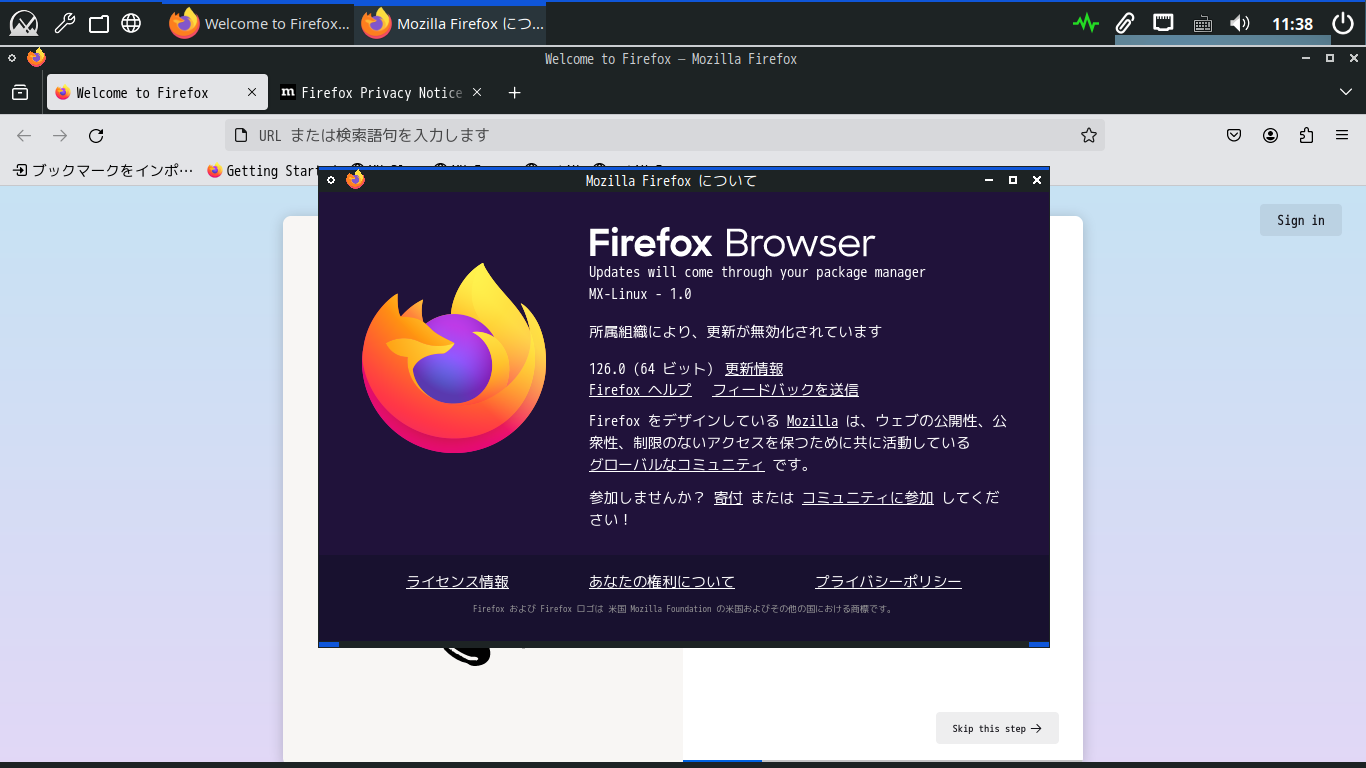Open the 'Firefox ヘルプ' link
Screen dimensions: 1366x768
point(640,390)
